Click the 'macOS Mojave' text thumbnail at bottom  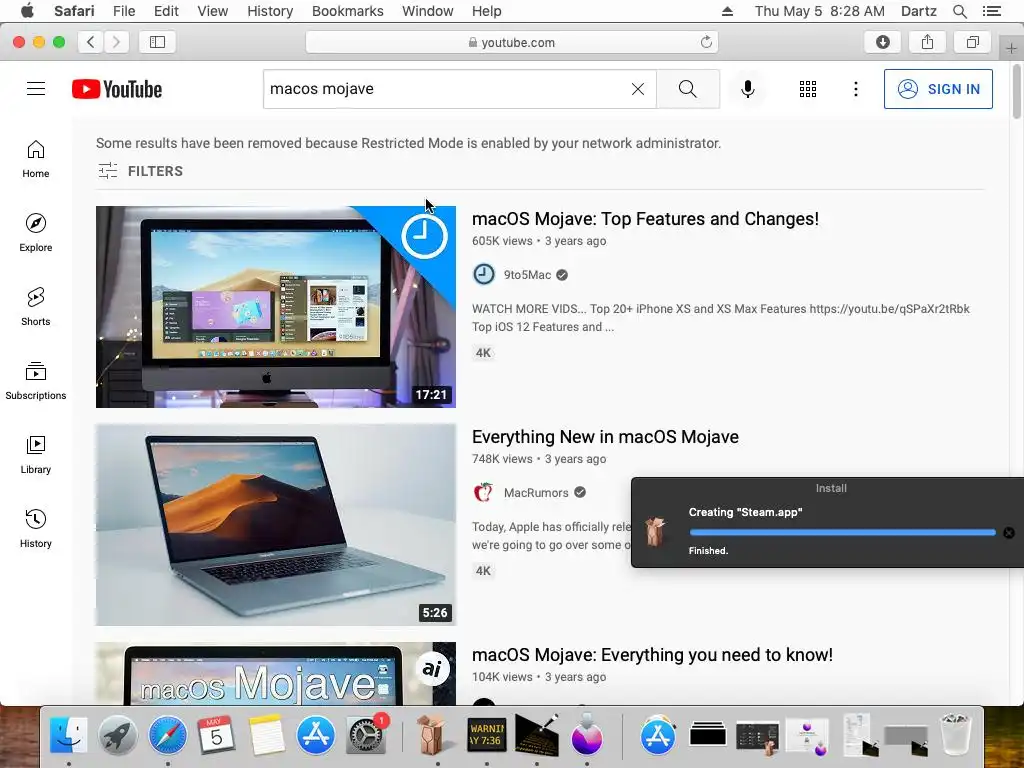[x=276, y=673]
